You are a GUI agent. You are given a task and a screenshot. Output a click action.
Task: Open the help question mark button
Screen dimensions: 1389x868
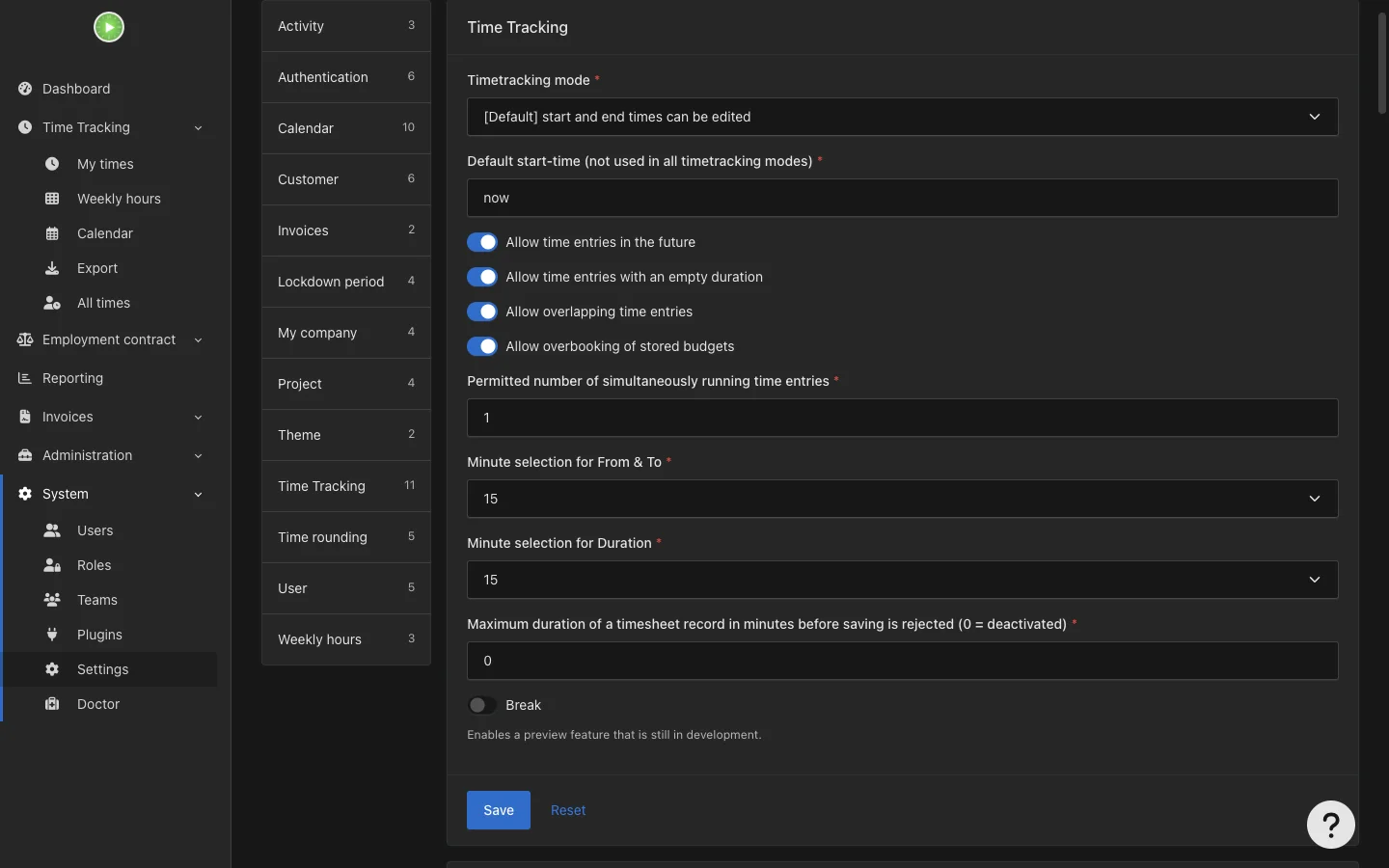(1331, 825)
